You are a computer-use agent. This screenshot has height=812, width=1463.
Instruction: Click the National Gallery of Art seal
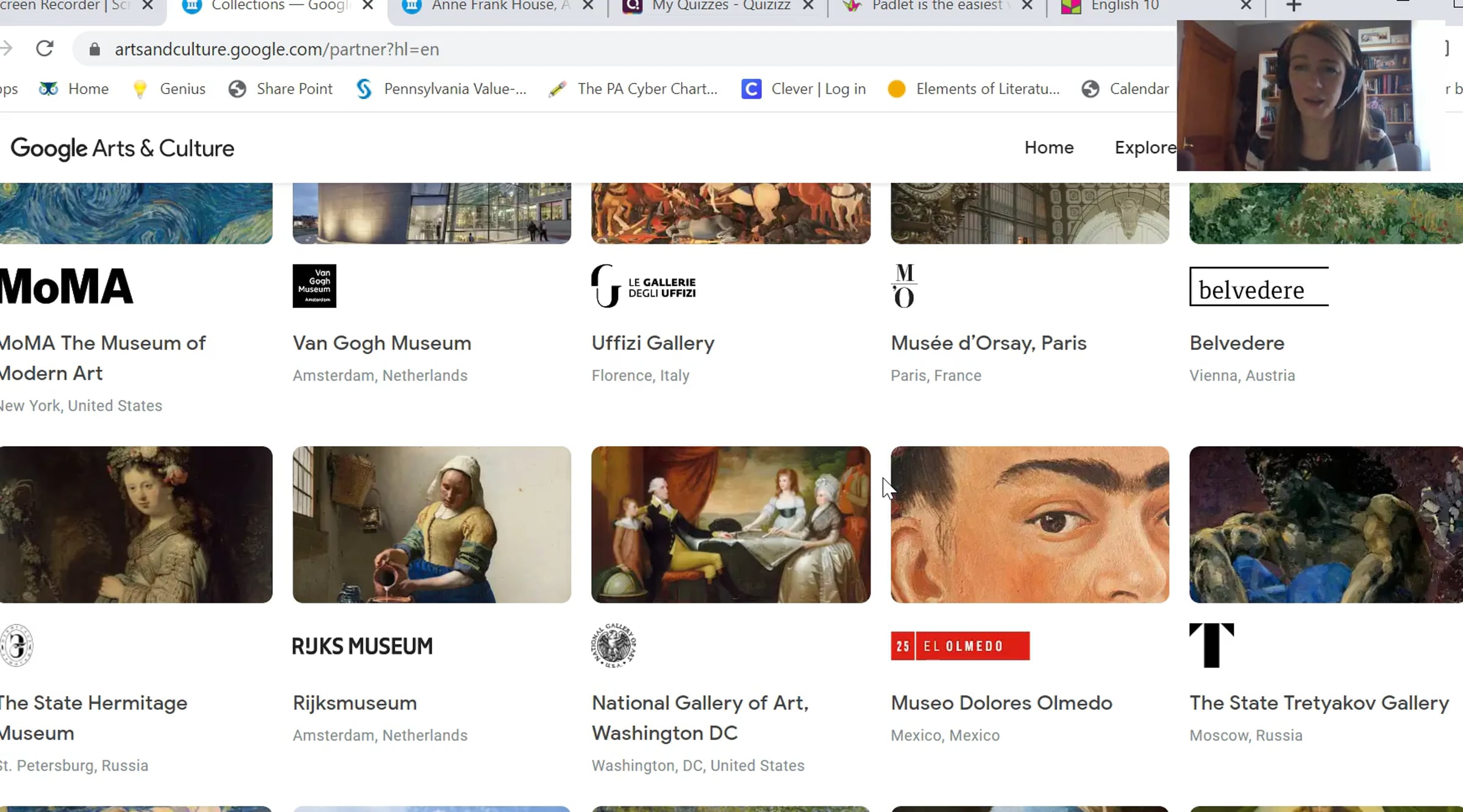pyautogui.click(x=614, y=645)
